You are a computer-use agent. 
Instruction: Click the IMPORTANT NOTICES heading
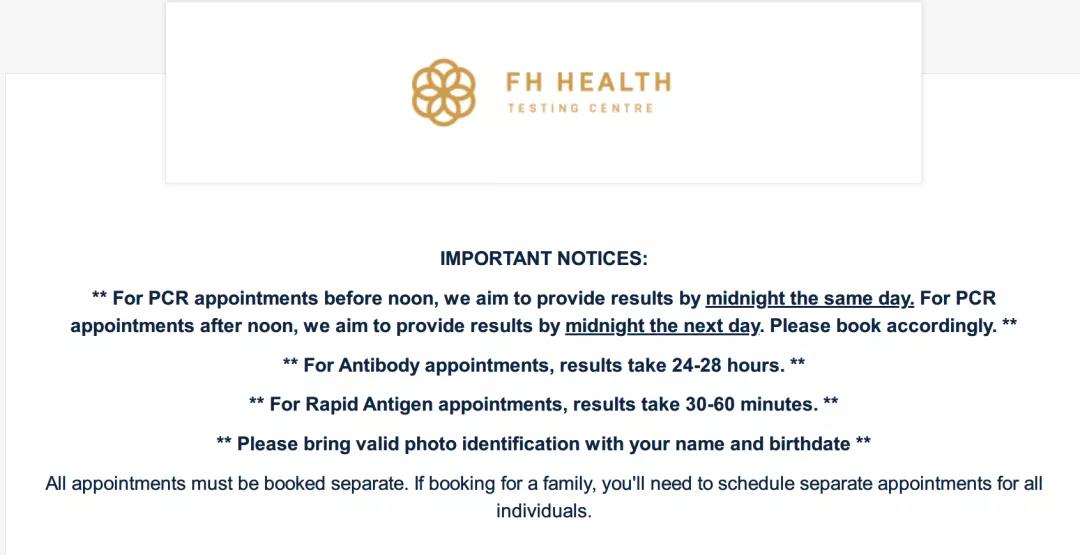(544, 259)
